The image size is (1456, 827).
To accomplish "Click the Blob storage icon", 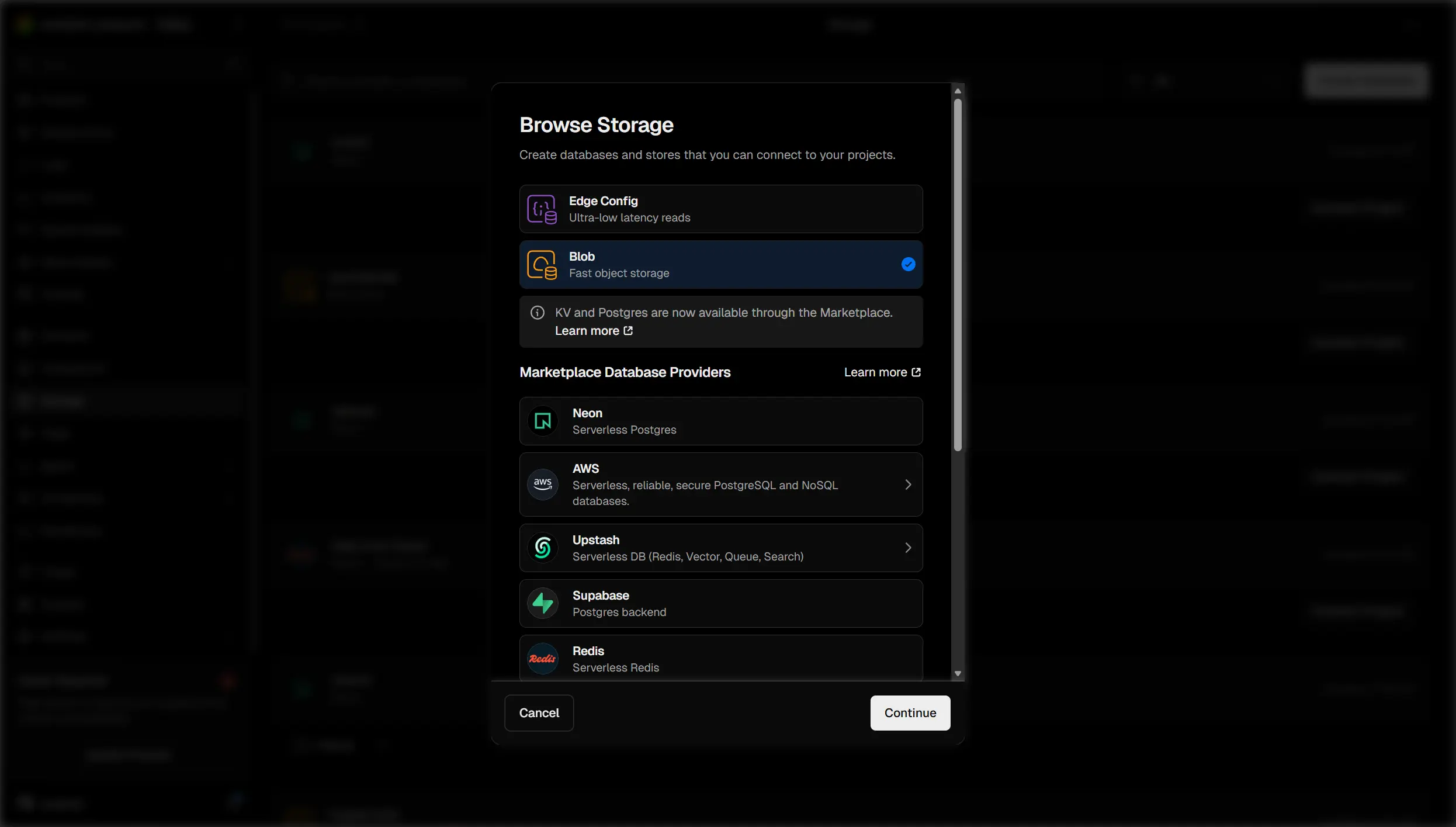I will click(x=542, y=265).
